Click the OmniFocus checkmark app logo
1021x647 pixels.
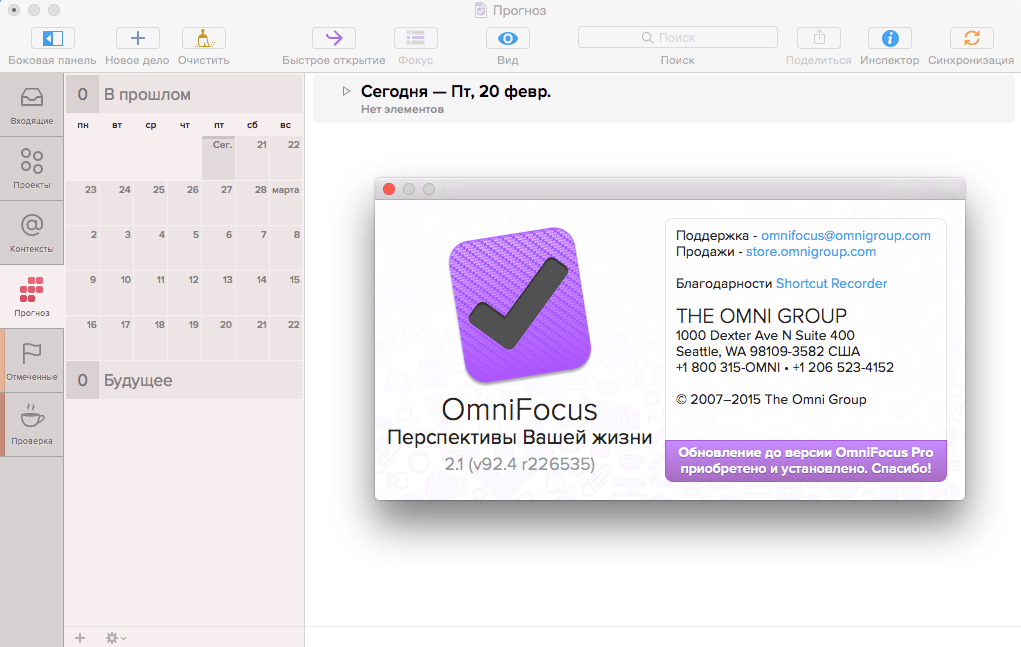(520, 305)
